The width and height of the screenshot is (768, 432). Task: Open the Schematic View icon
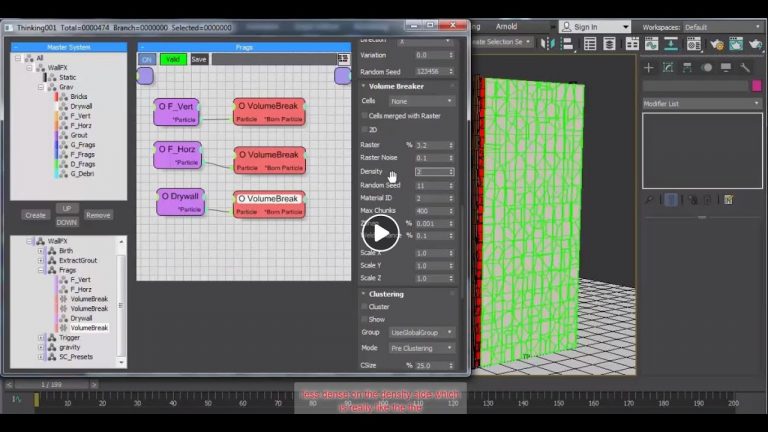click(671, 44)
